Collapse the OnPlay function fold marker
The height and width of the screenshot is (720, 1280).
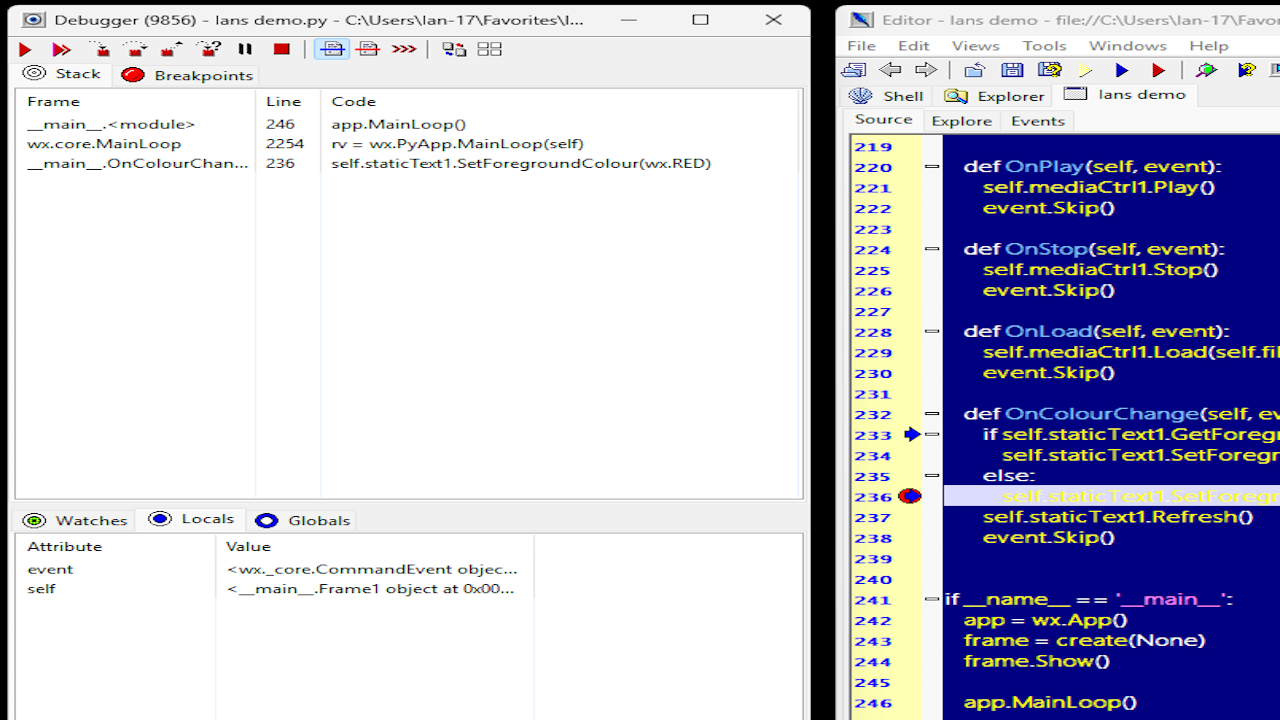[x=932, y=167]
